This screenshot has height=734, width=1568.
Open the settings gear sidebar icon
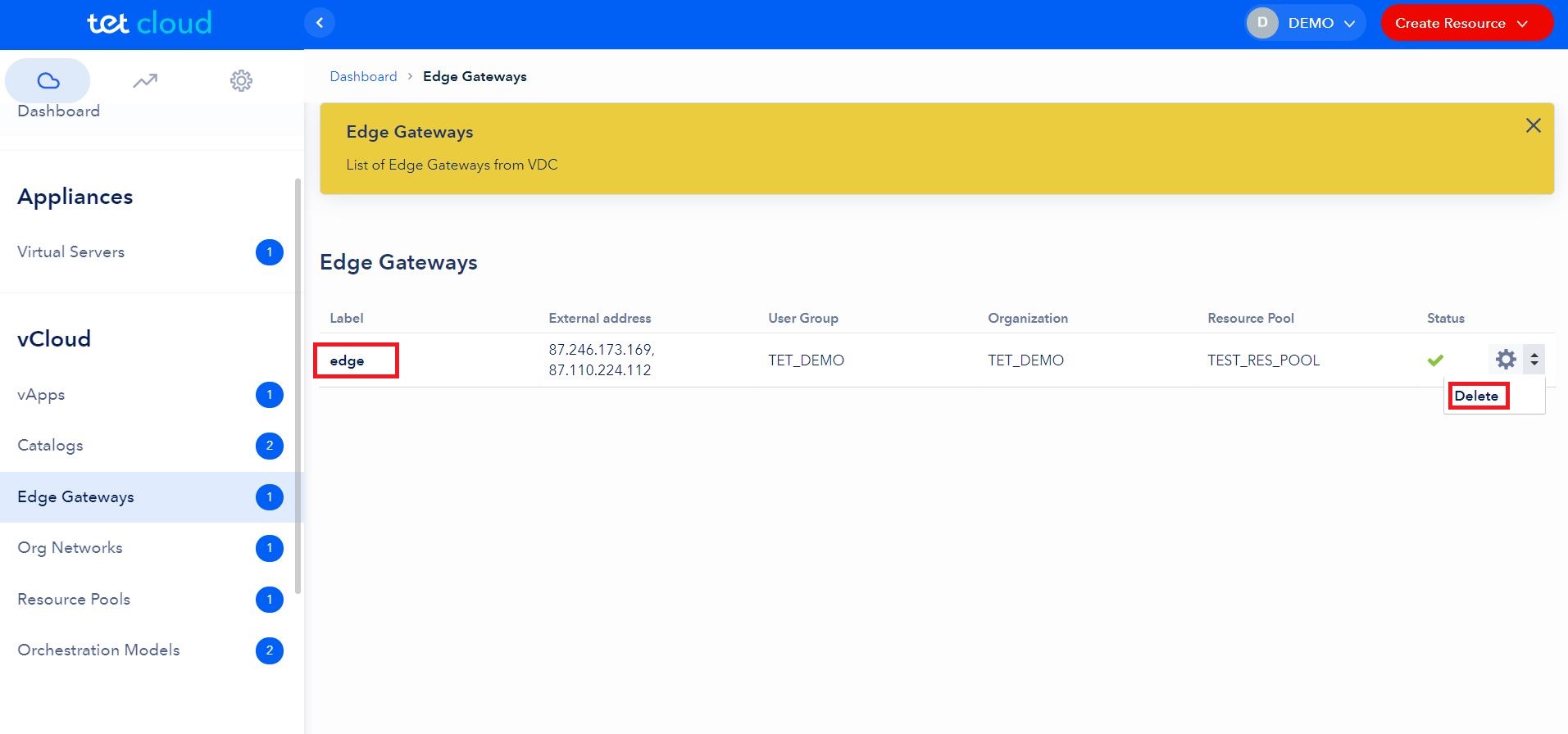point(241,80)
